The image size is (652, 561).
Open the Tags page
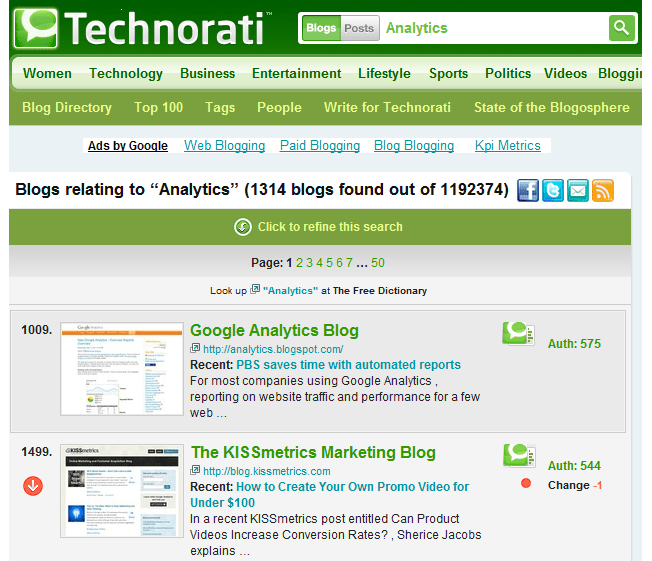pyautogui.click(x=220, y=108)
